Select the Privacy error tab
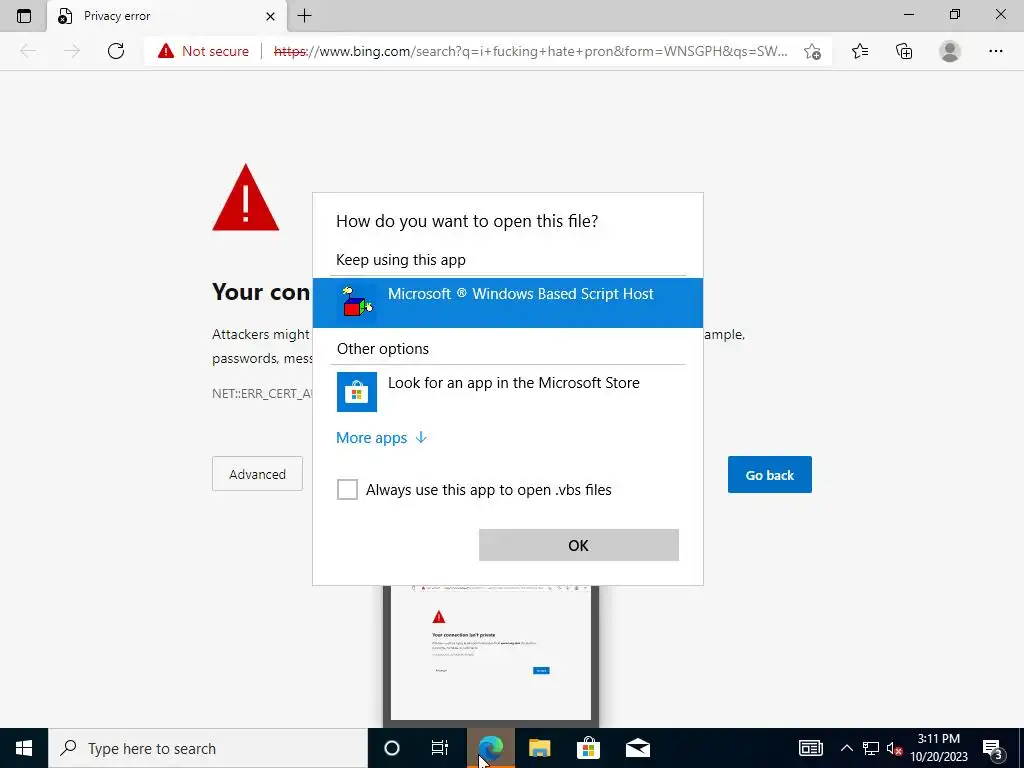 coord(167,16)
